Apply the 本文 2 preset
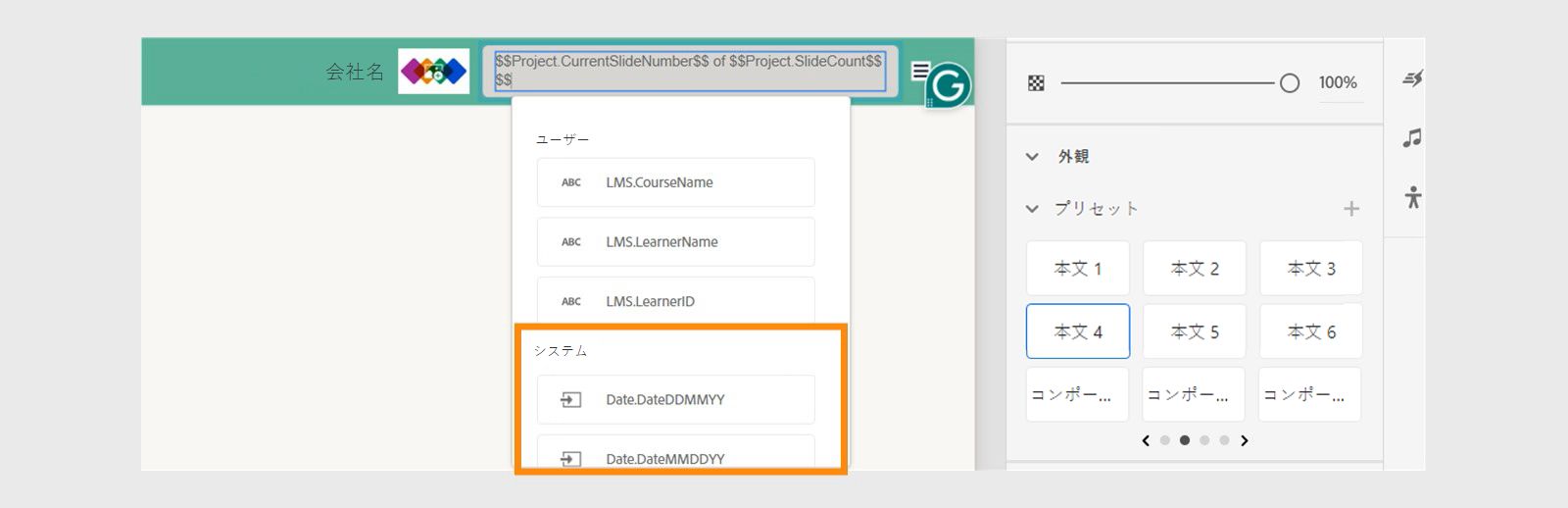 [x=1195, y=268]
